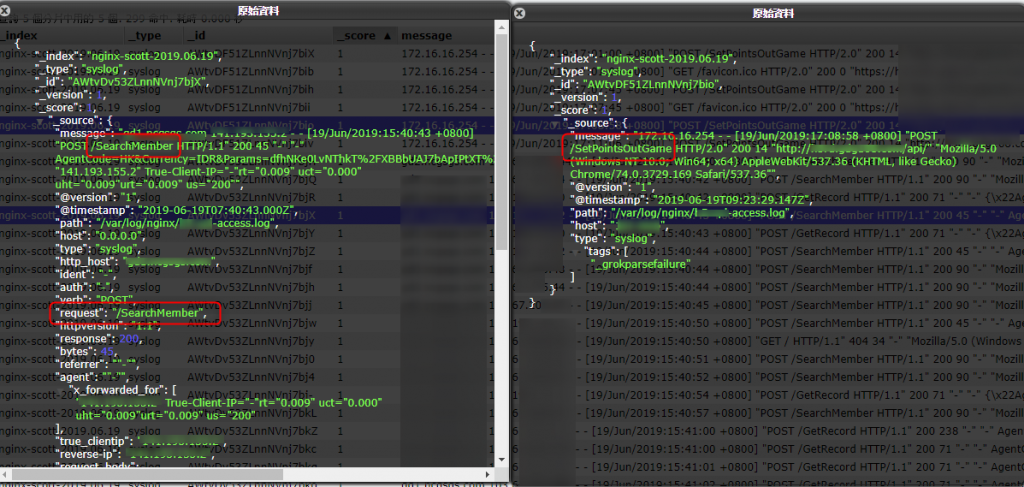This screenshot has width=1024, height=487.
Task: Select "_index": "nginx-scott-2019.06.19" in right dialog
Action: click(x=641, y=59)
